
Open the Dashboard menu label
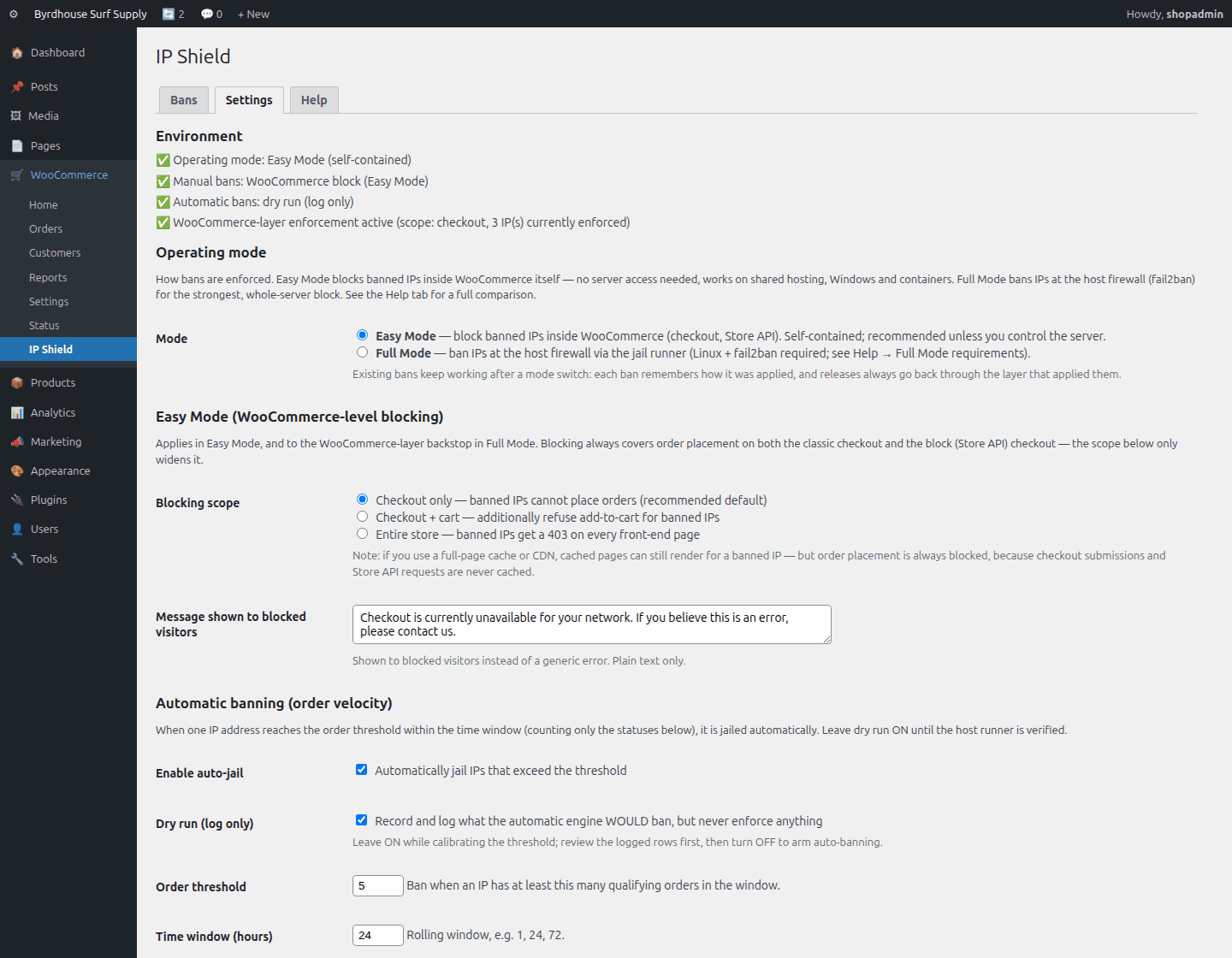58,53
